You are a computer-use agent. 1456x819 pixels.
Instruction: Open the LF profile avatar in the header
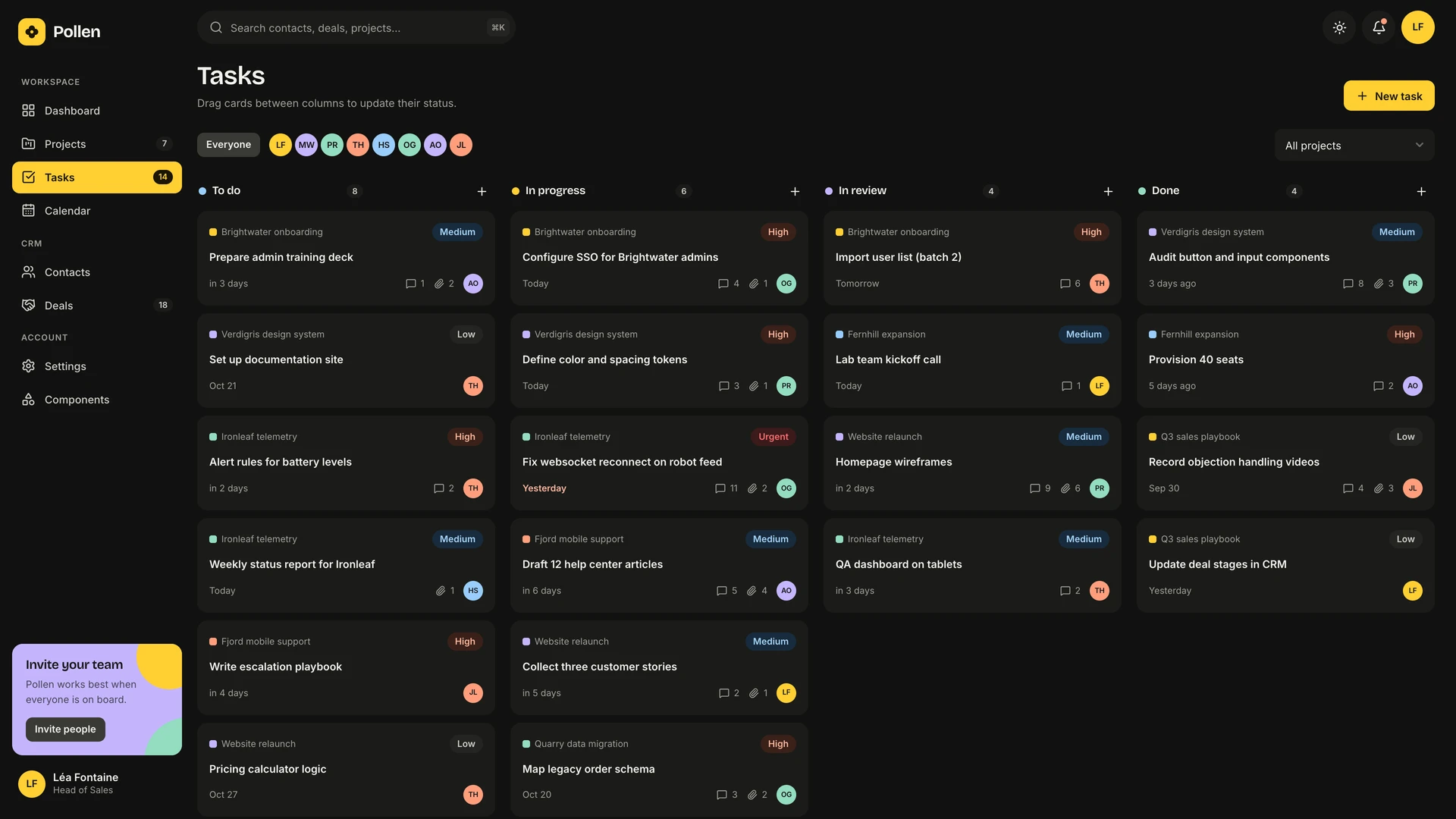pos(1417,27)
